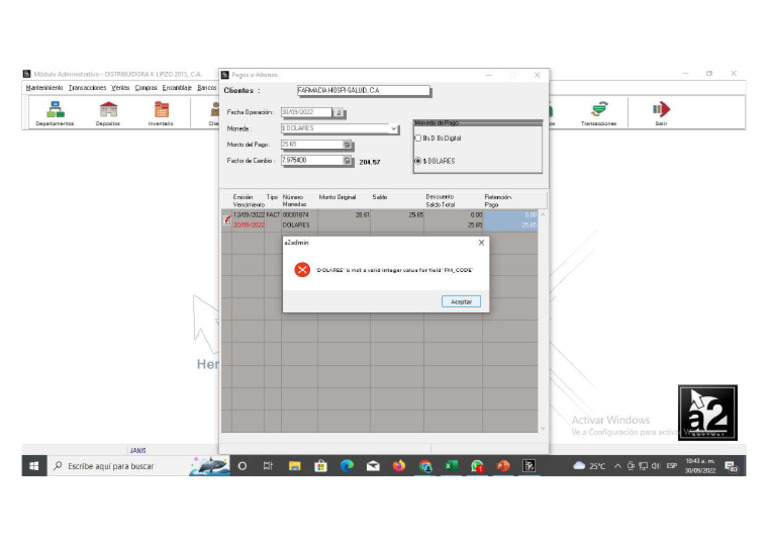Click Aceptar in the a2admin error dialog
This screenshot has height=543, width=768.
[x=461, y=302]
